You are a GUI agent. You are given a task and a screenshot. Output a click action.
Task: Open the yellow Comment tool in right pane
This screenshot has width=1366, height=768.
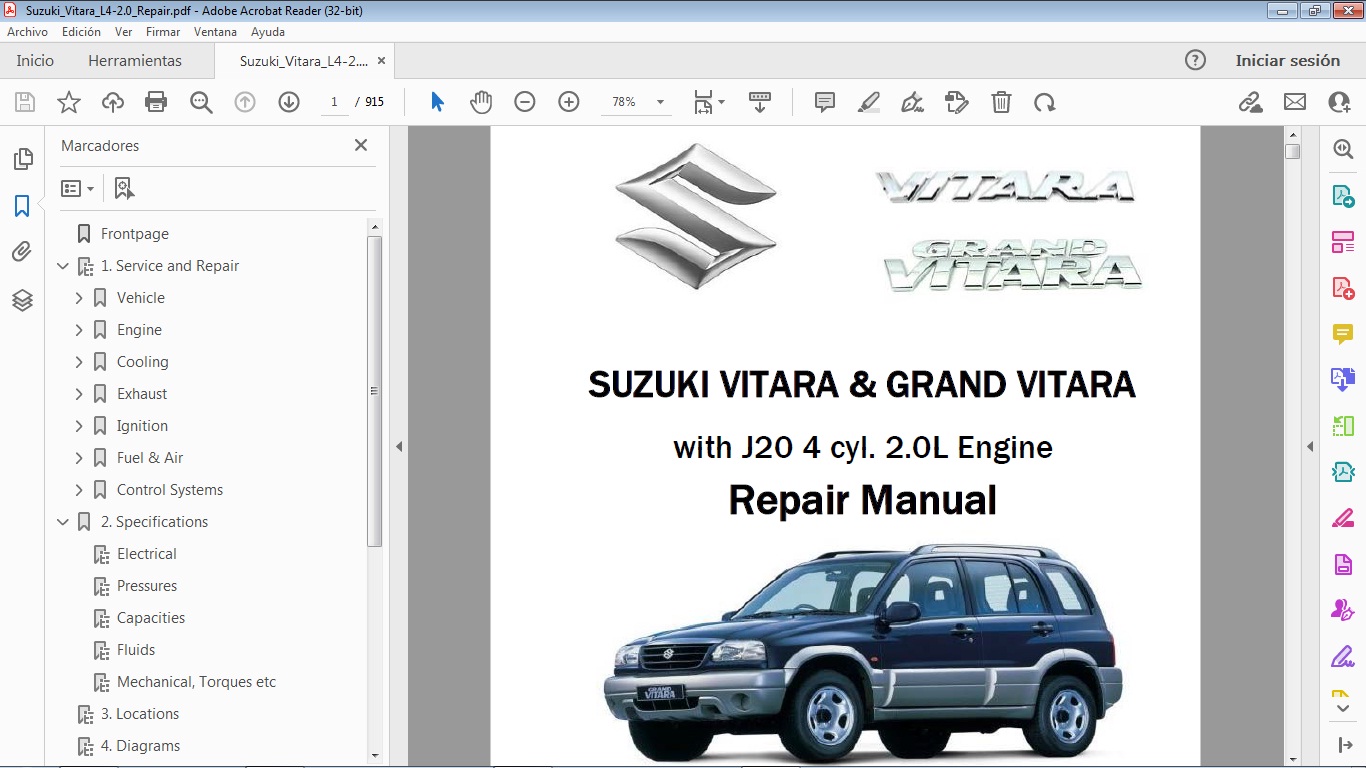coord(1343,334)
